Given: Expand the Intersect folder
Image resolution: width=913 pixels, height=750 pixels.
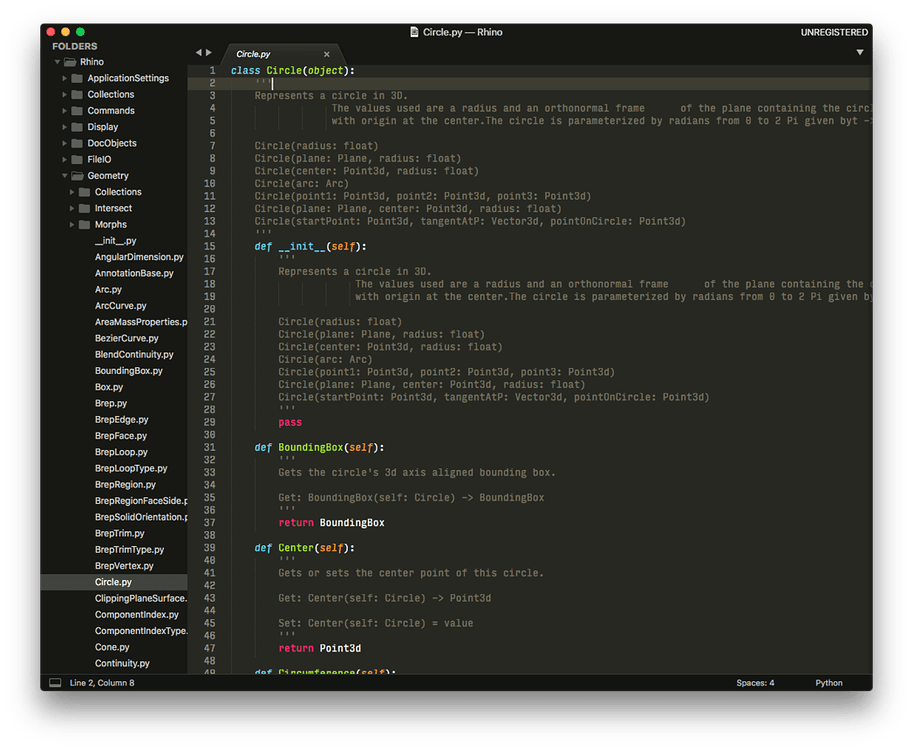Looking at the screenshot, I should (71, 207).
